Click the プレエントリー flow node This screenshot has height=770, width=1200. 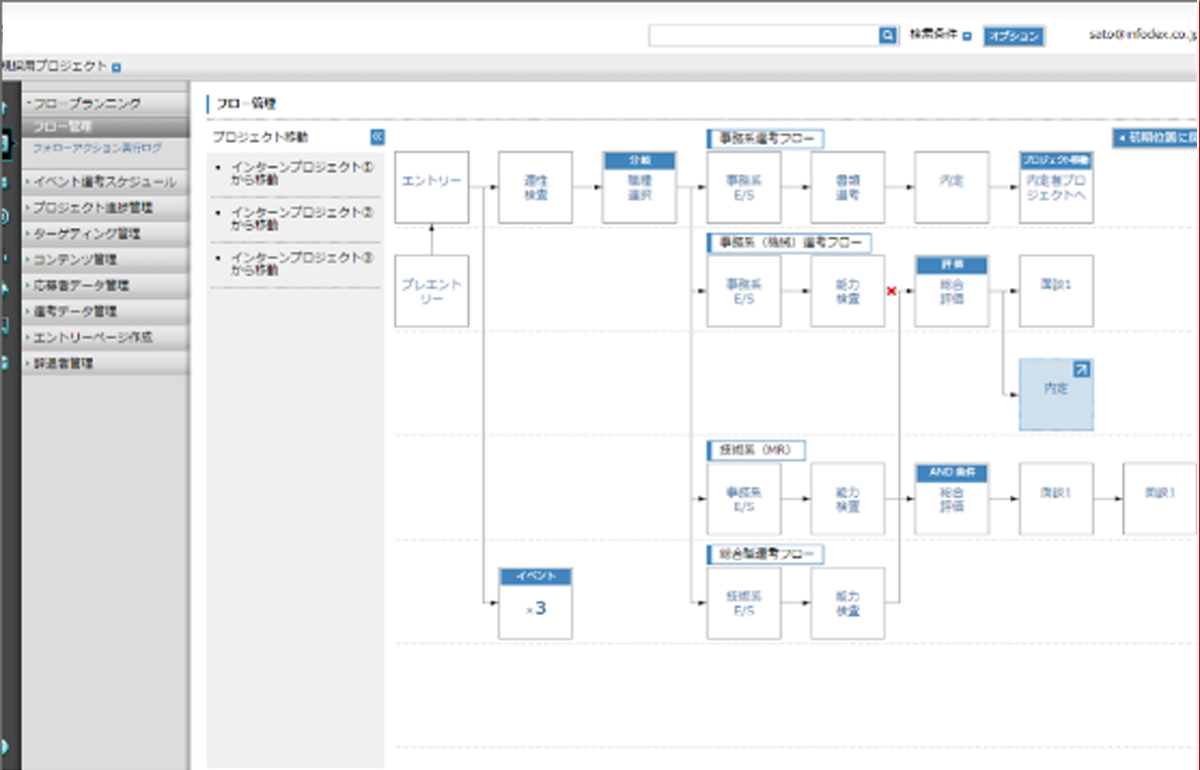pyautogui.click(x=432, y=291)
